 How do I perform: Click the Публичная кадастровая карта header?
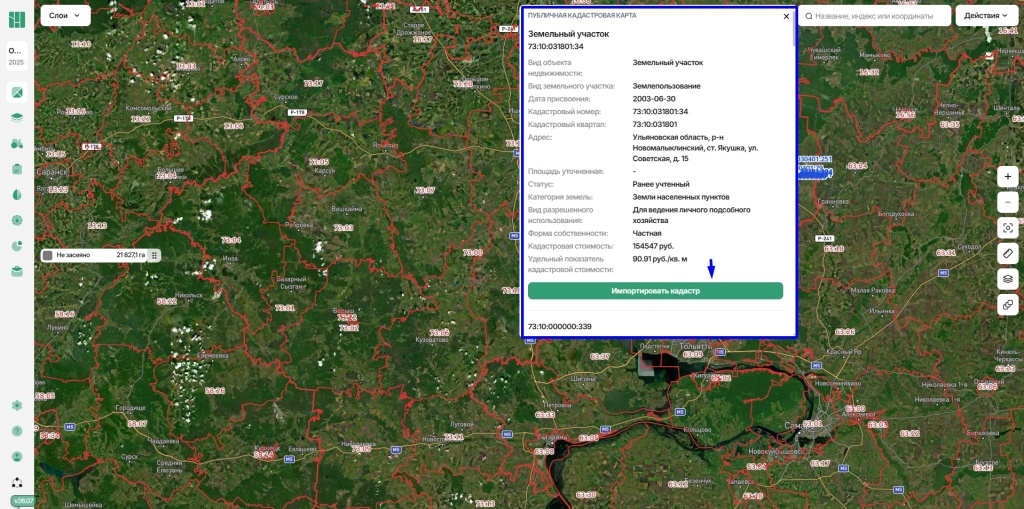[582, 15]
